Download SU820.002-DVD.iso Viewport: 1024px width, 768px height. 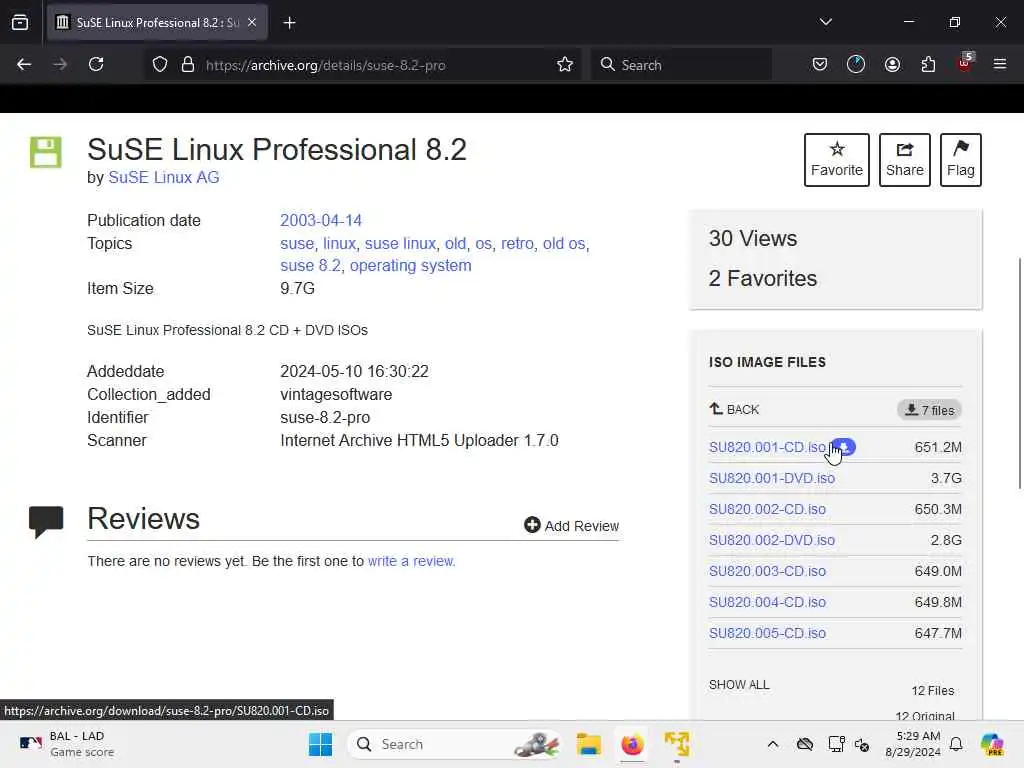click(x=772, y=540)
